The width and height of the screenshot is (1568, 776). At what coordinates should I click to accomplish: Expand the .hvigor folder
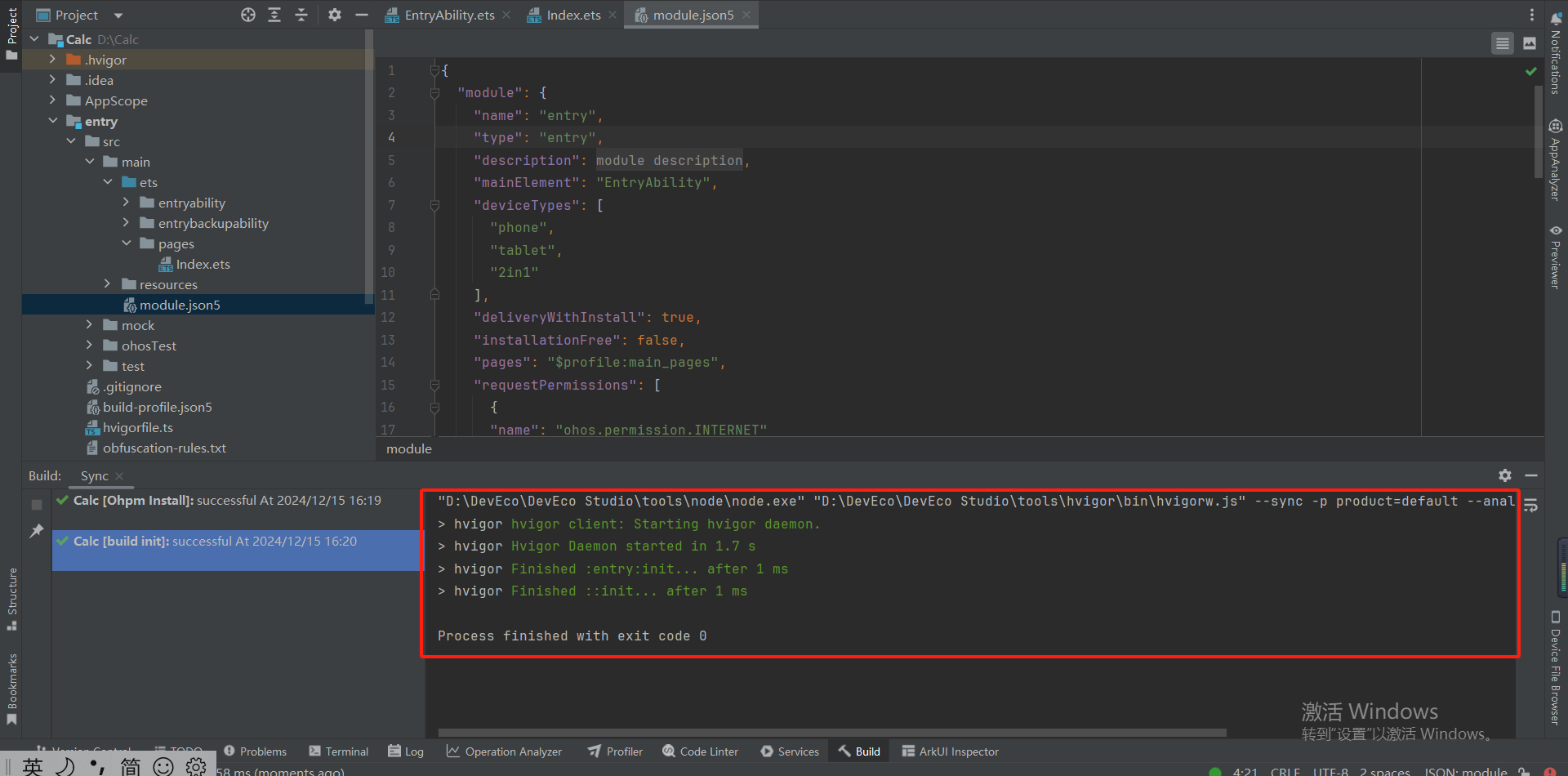pos(52,60)
